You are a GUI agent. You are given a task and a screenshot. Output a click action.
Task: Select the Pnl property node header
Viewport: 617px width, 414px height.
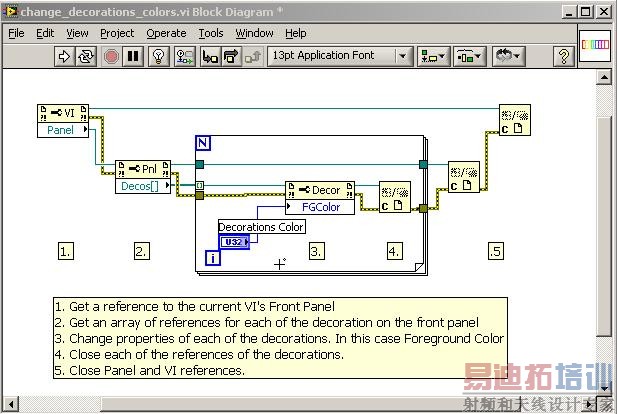143,169
